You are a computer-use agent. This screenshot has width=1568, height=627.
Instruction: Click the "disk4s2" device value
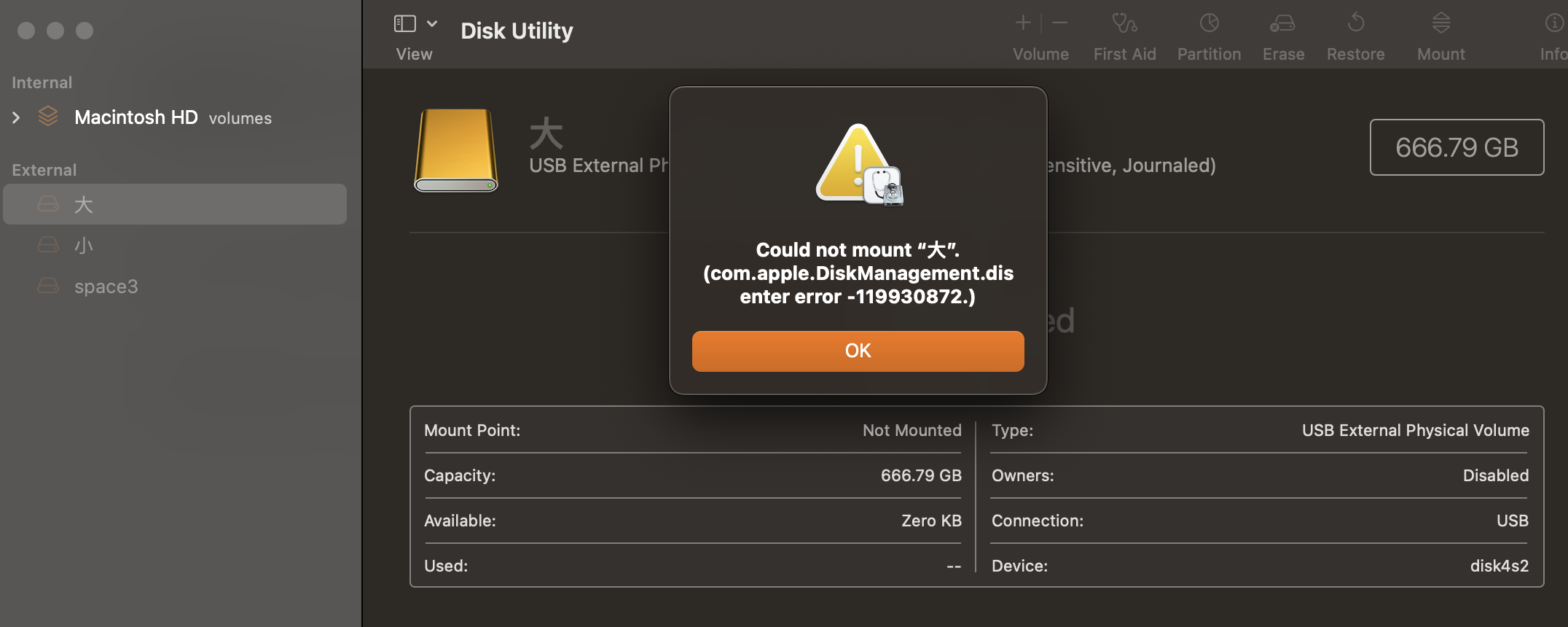point(1499,566)
